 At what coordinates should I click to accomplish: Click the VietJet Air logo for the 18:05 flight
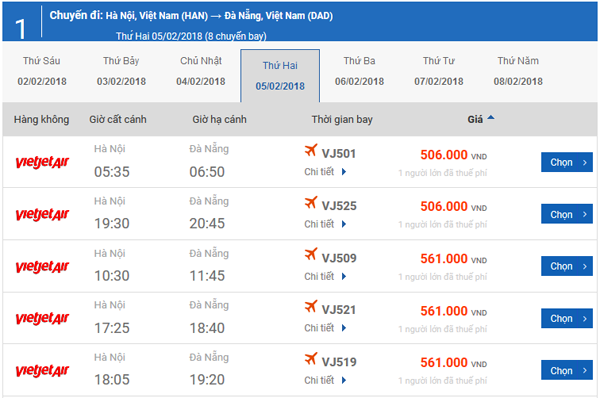42,370
